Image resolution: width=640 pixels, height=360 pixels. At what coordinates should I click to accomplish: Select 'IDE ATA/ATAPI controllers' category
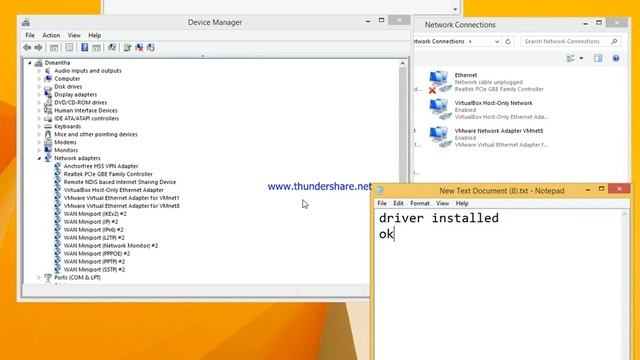[87, 118]
